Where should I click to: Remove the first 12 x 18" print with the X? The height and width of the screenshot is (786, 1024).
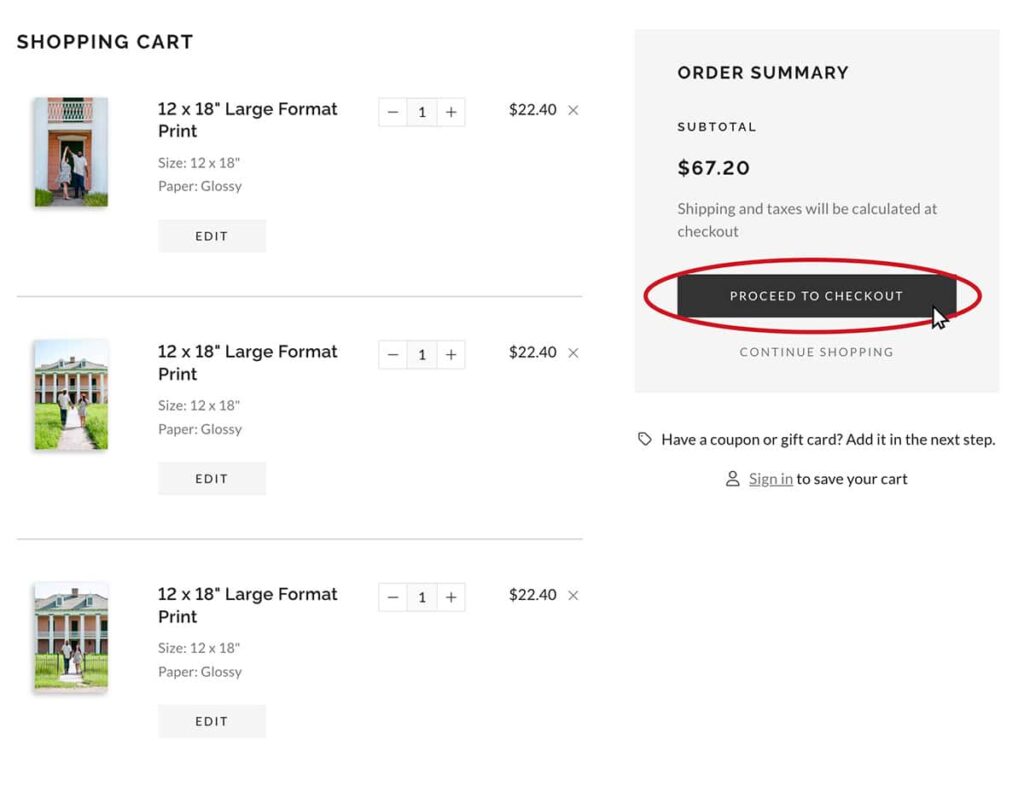[573, 110]
